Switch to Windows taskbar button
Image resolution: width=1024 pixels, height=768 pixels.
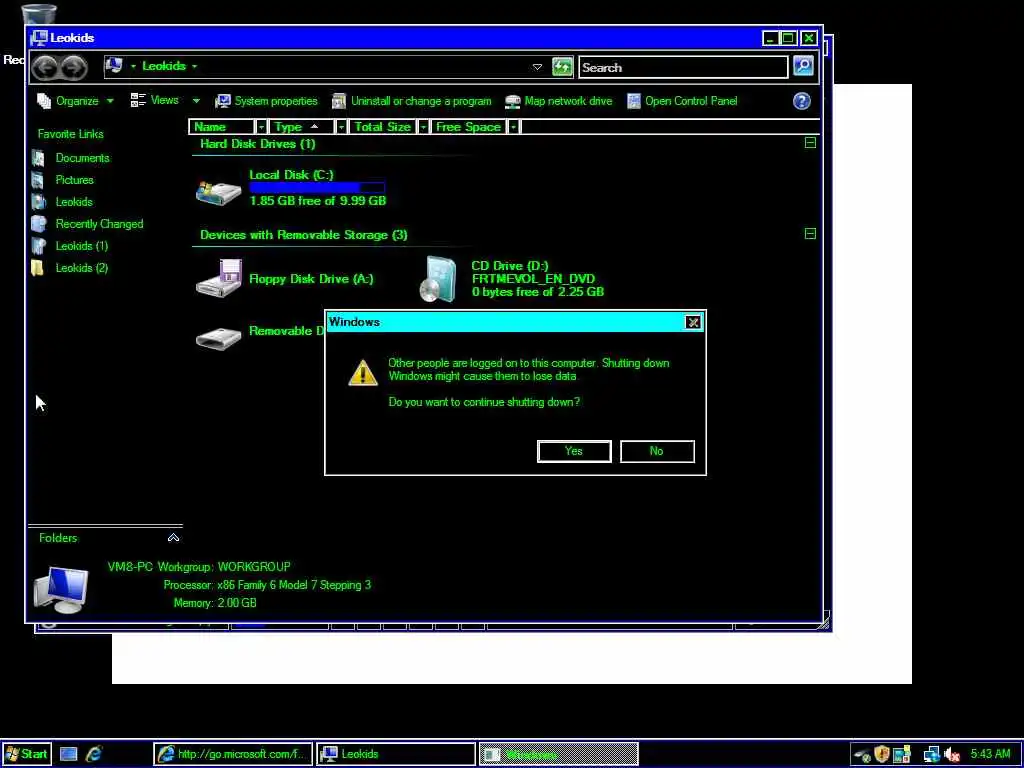coord(558,754)
